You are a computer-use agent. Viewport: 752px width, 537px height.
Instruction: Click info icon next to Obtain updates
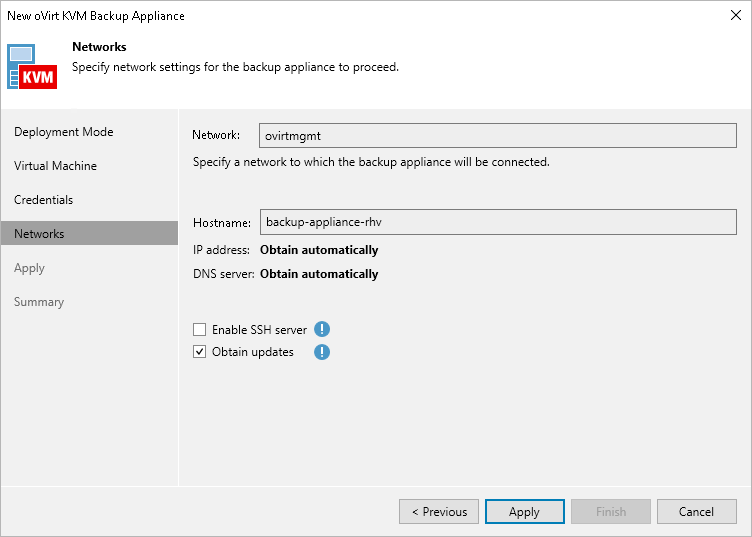[322, 352]
